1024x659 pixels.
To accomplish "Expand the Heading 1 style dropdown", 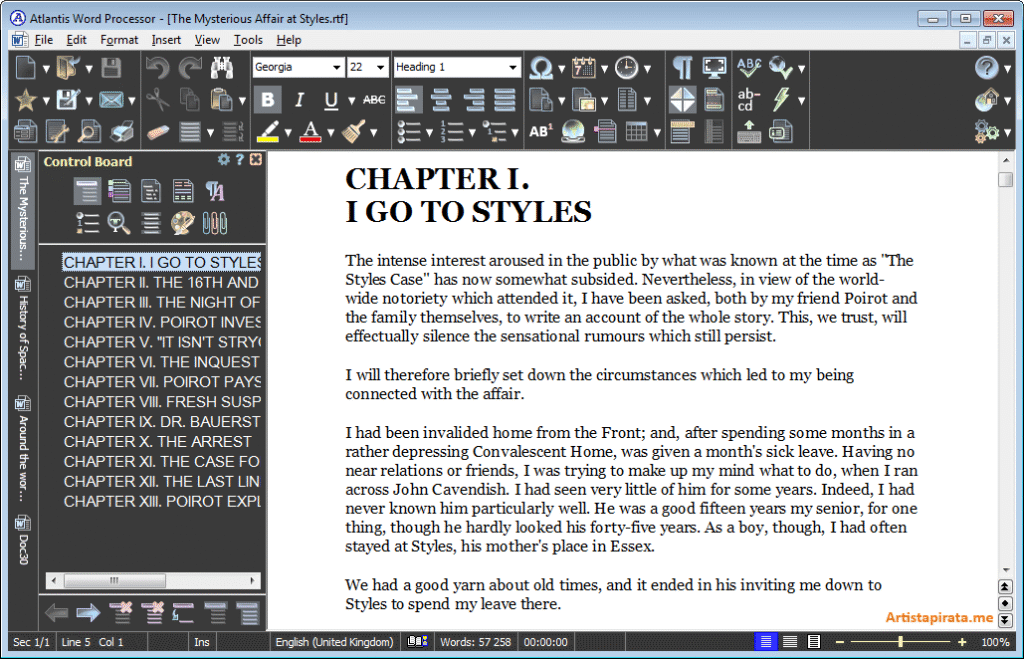I will (513, 67).
